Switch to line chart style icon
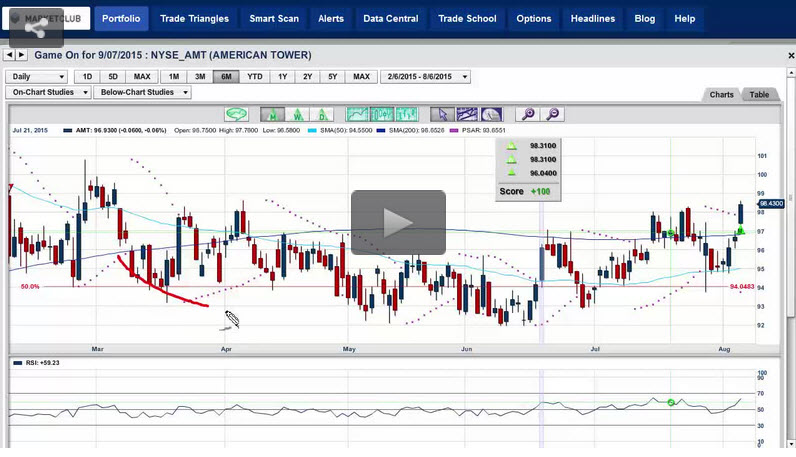 [x=357, y=114]
